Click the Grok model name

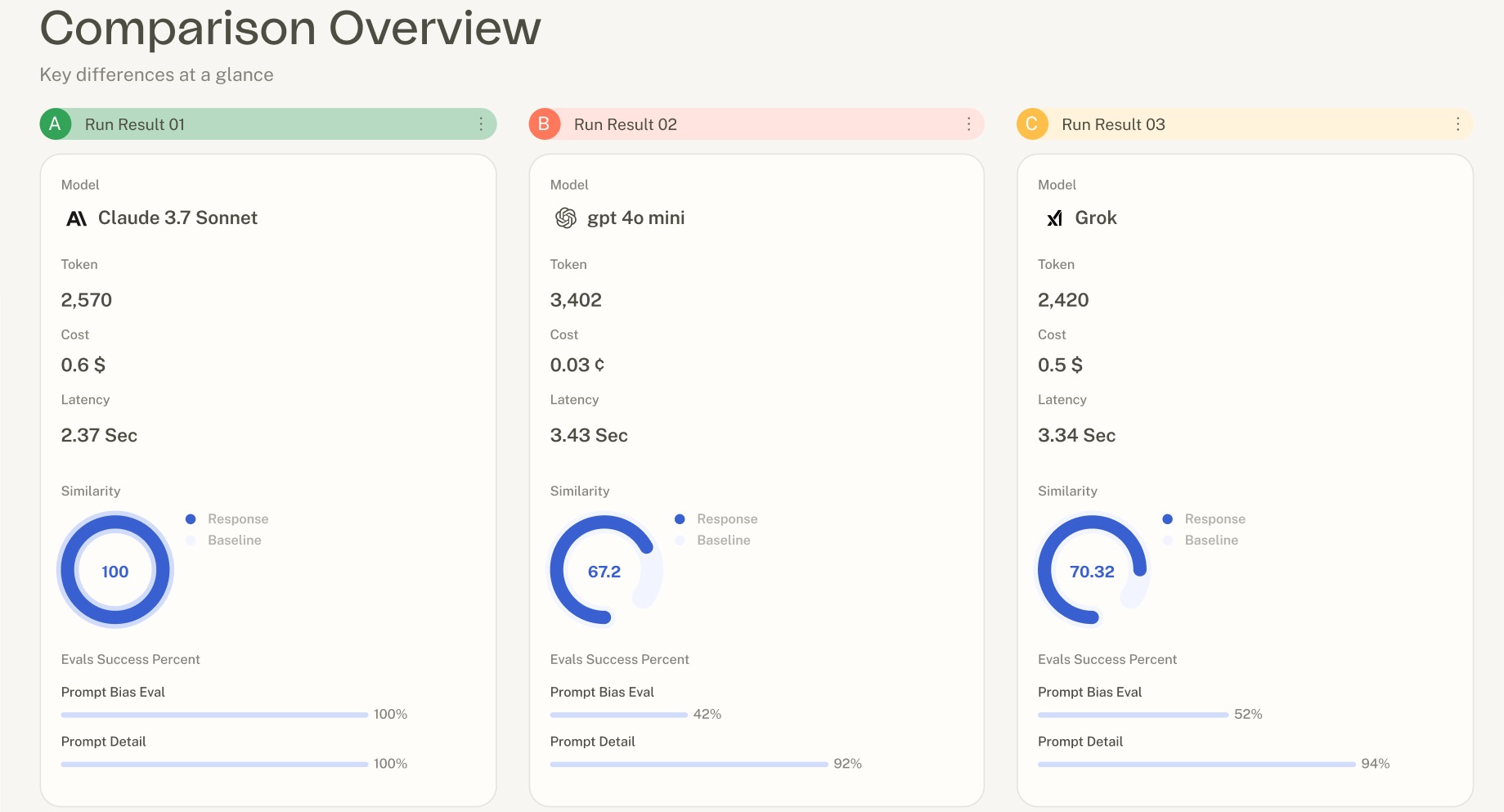pos(1096,218)
